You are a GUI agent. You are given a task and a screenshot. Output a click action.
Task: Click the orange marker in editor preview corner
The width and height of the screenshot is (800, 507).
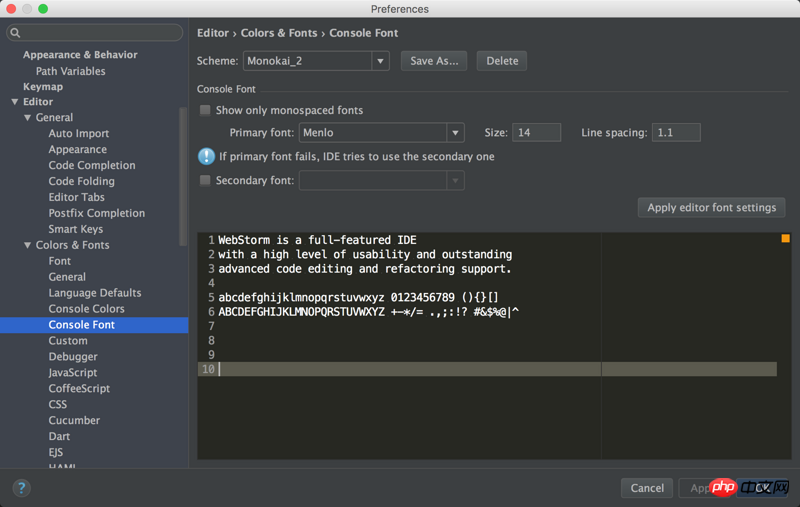tap(785, 239)
